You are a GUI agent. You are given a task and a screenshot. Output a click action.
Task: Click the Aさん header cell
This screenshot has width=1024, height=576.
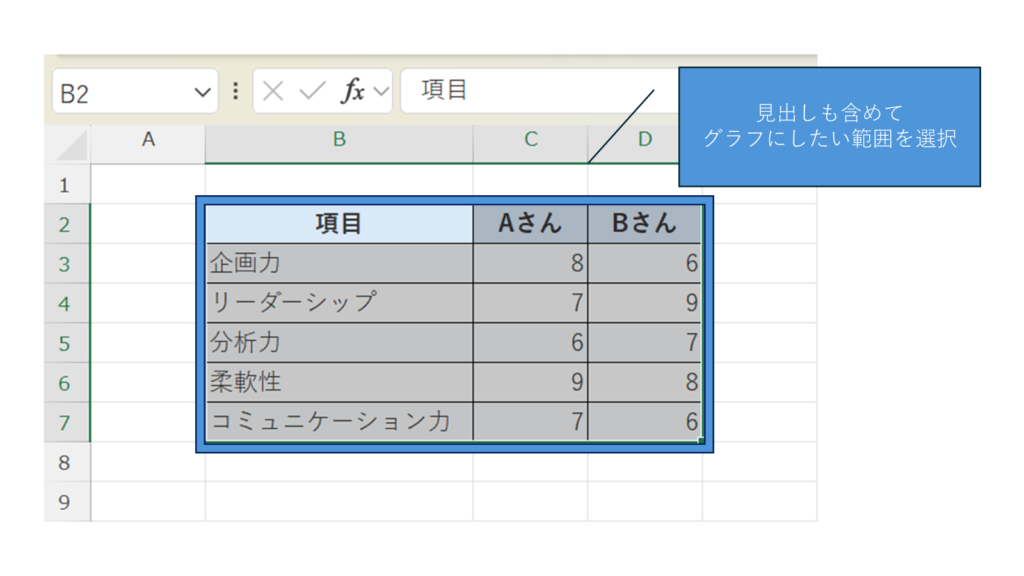coord(530,224)
